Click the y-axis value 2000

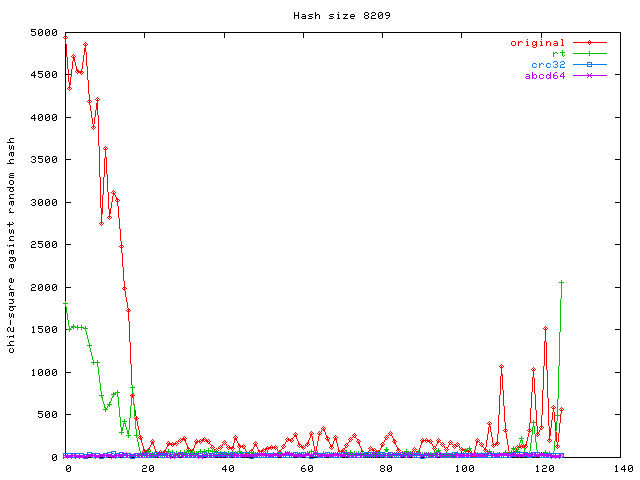[44, 287]
